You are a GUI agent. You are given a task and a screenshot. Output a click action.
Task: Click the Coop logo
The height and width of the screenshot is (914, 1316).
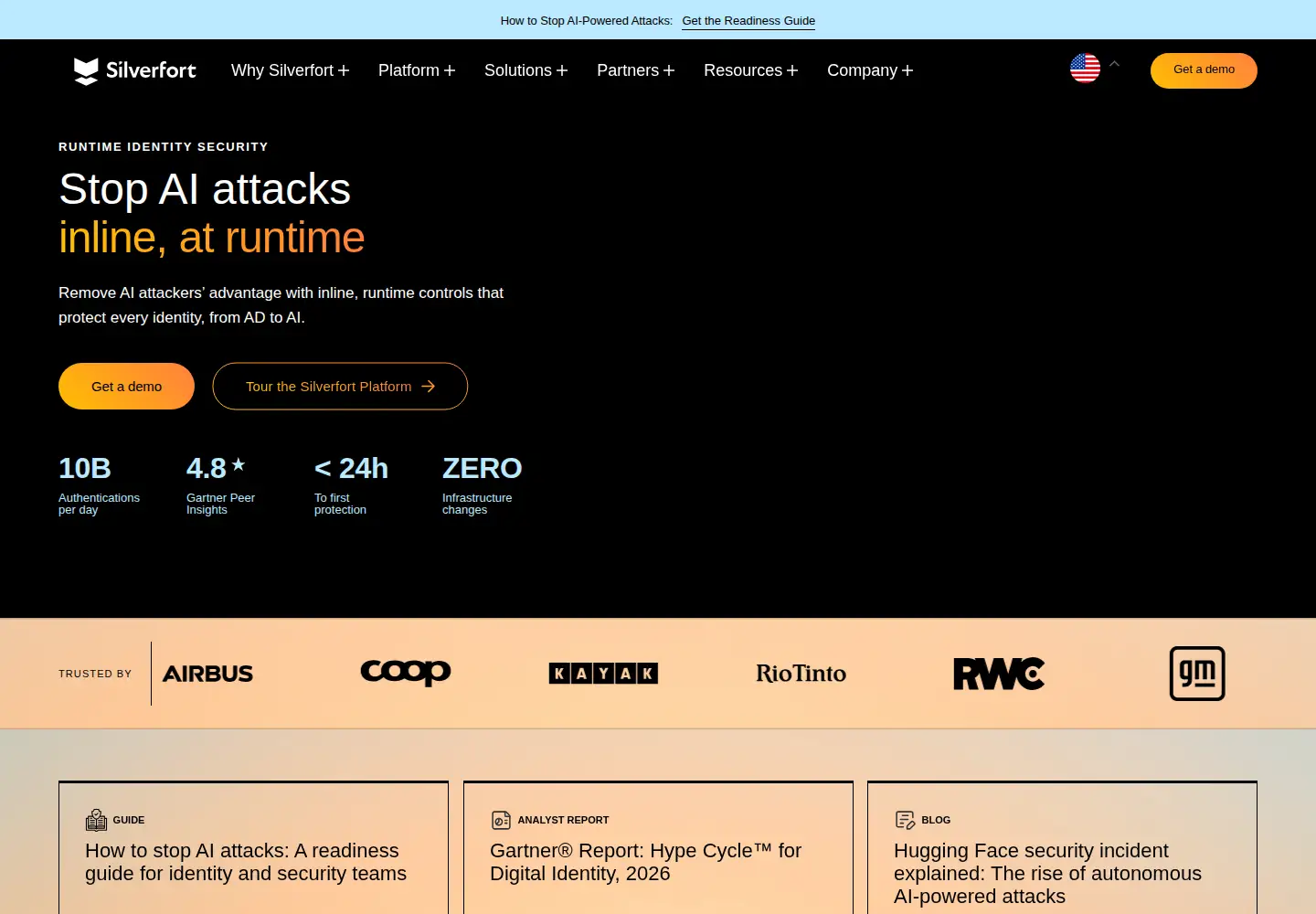(x=406, y=673)
